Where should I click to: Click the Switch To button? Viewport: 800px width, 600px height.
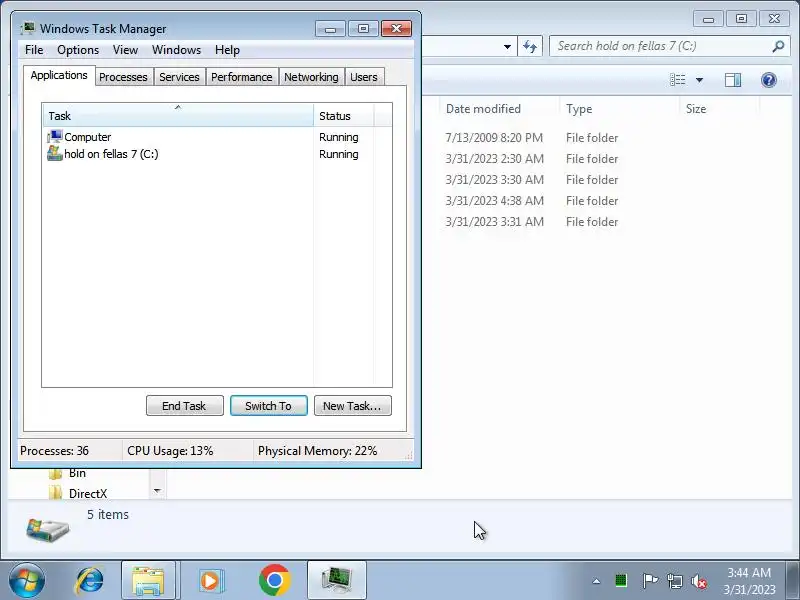click(x=269, y=406)
